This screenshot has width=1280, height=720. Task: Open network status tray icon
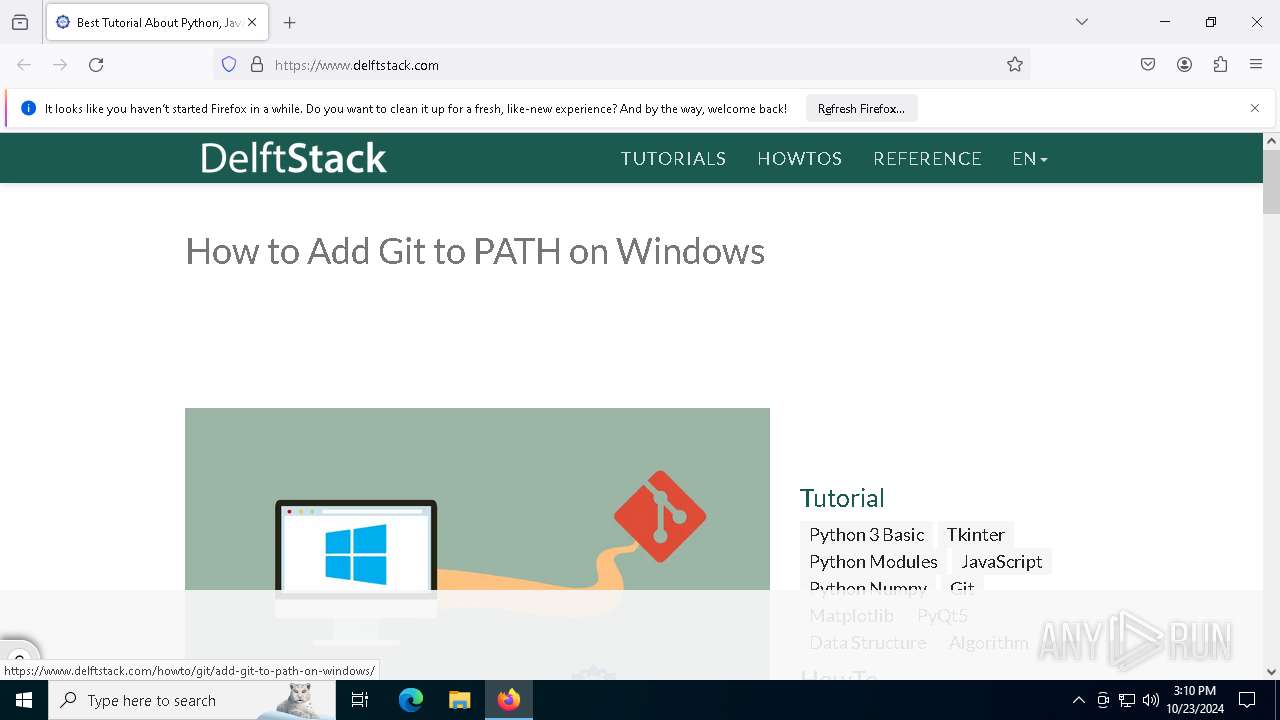tap(1127, 700)
